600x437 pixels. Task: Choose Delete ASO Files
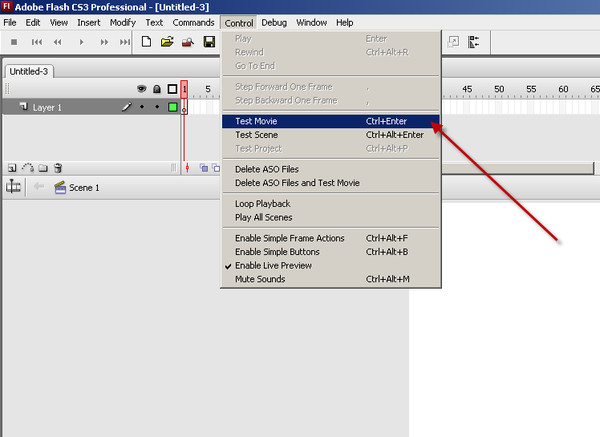click(331, 169)
